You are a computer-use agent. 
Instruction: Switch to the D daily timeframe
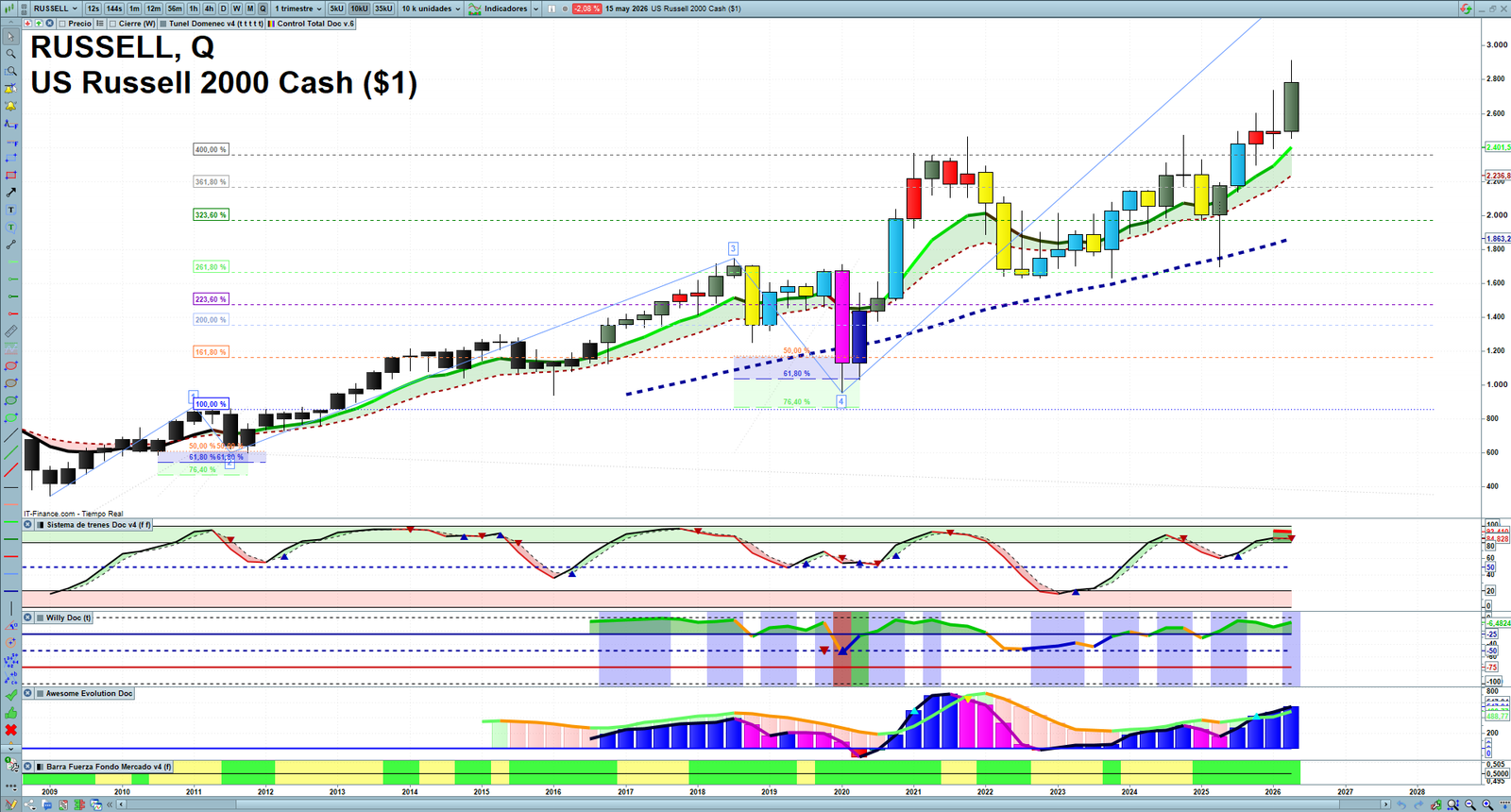224,8
